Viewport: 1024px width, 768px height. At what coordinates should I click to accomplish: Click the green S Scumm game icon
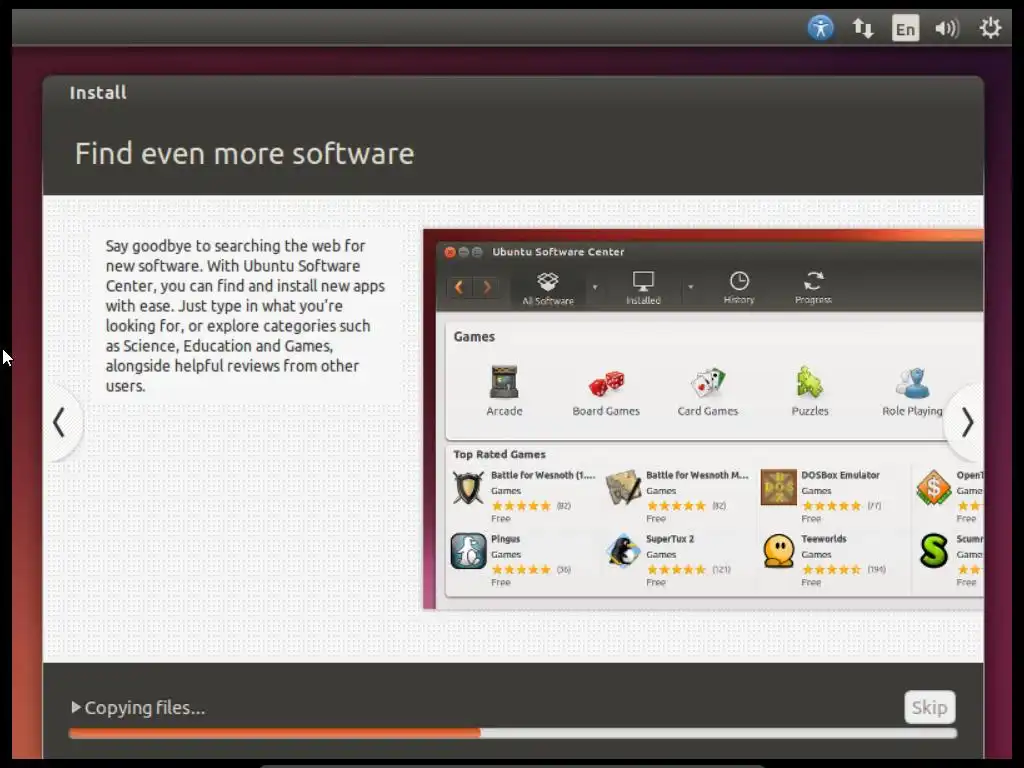pos(933,551)
